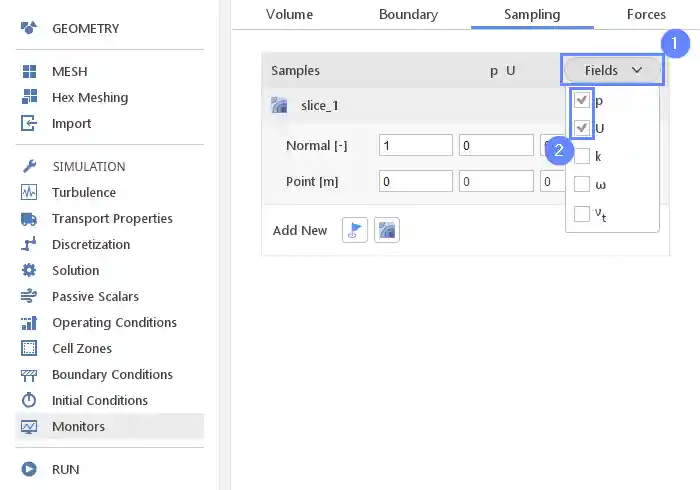Screen dimensions: 700x490
Task: Open Transport Properties section
Action: pyautogui.click(x=112, y=219)
